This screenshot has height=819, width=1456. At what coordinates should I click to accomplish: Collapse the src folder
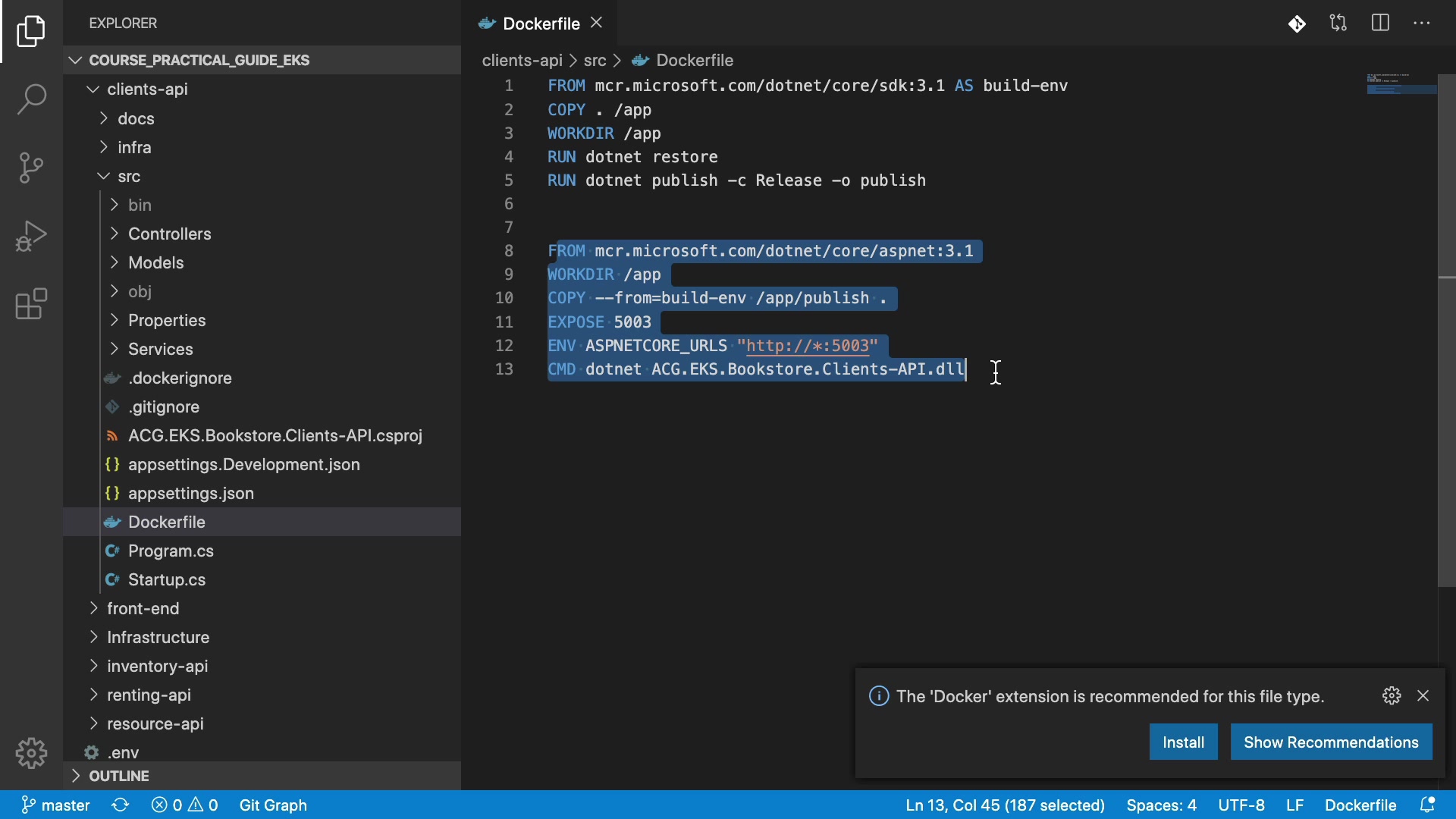coord(129,177)
